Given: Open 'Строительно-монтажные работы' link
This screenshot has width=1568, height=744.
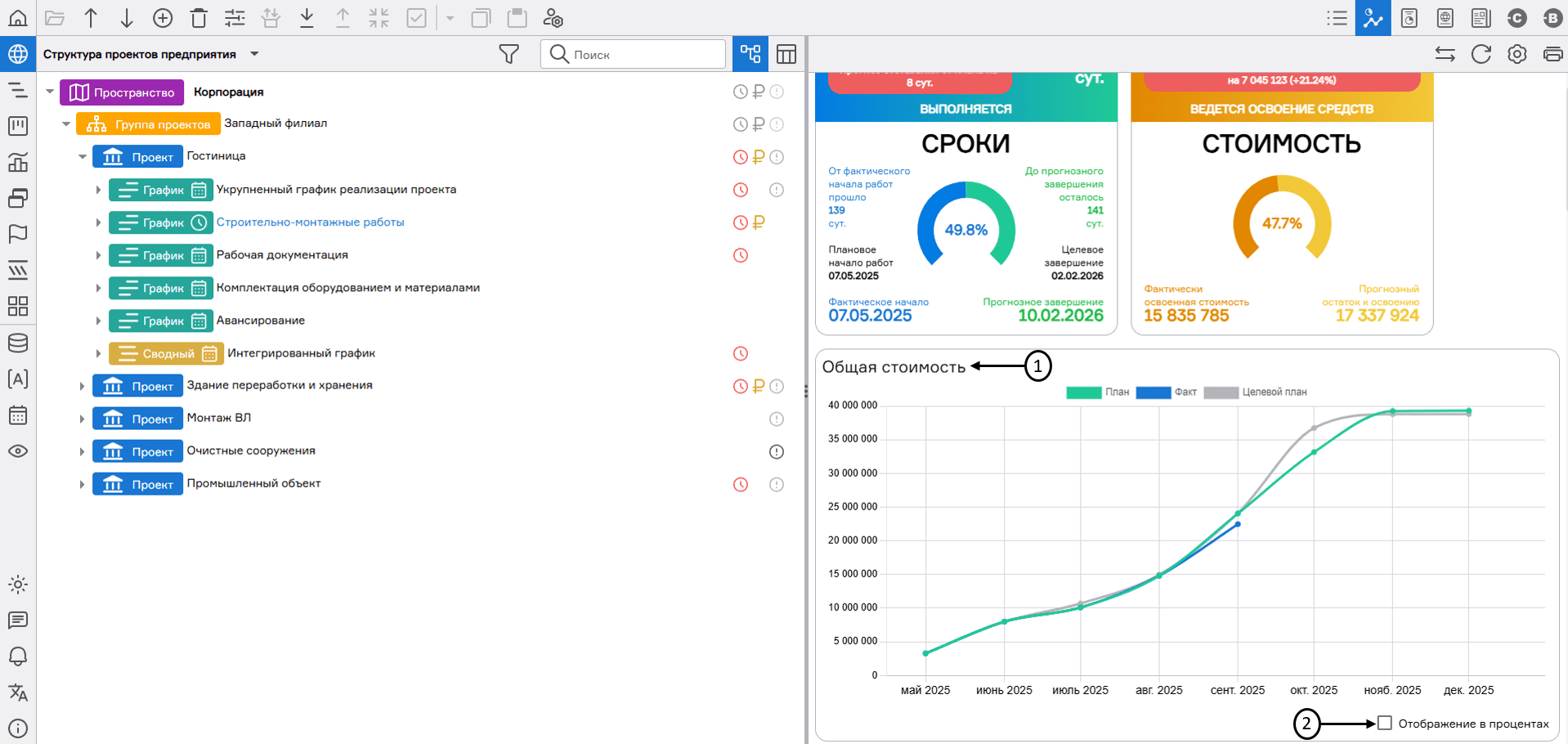Looking at the screenshot, I should coord(310,222).
